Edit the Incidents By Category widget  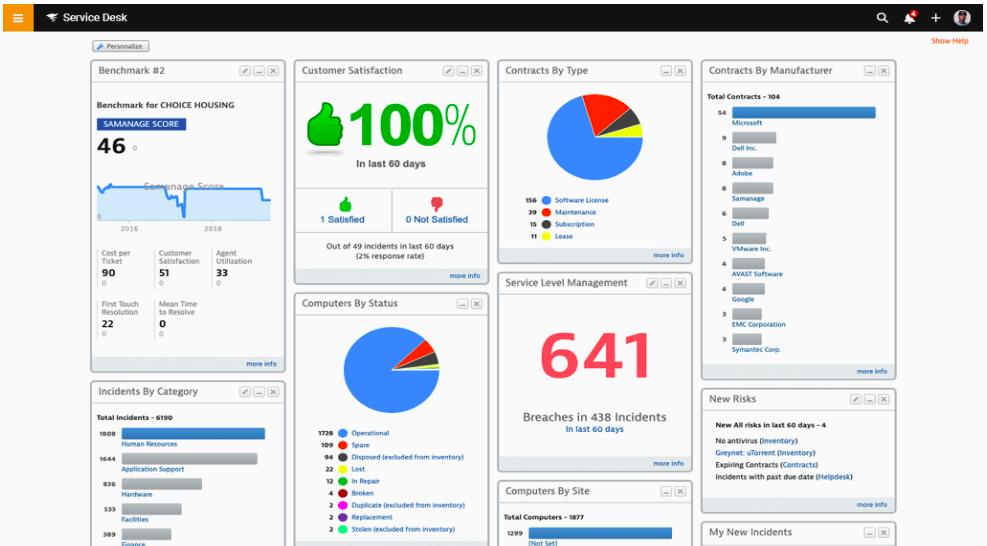[245, 392]
